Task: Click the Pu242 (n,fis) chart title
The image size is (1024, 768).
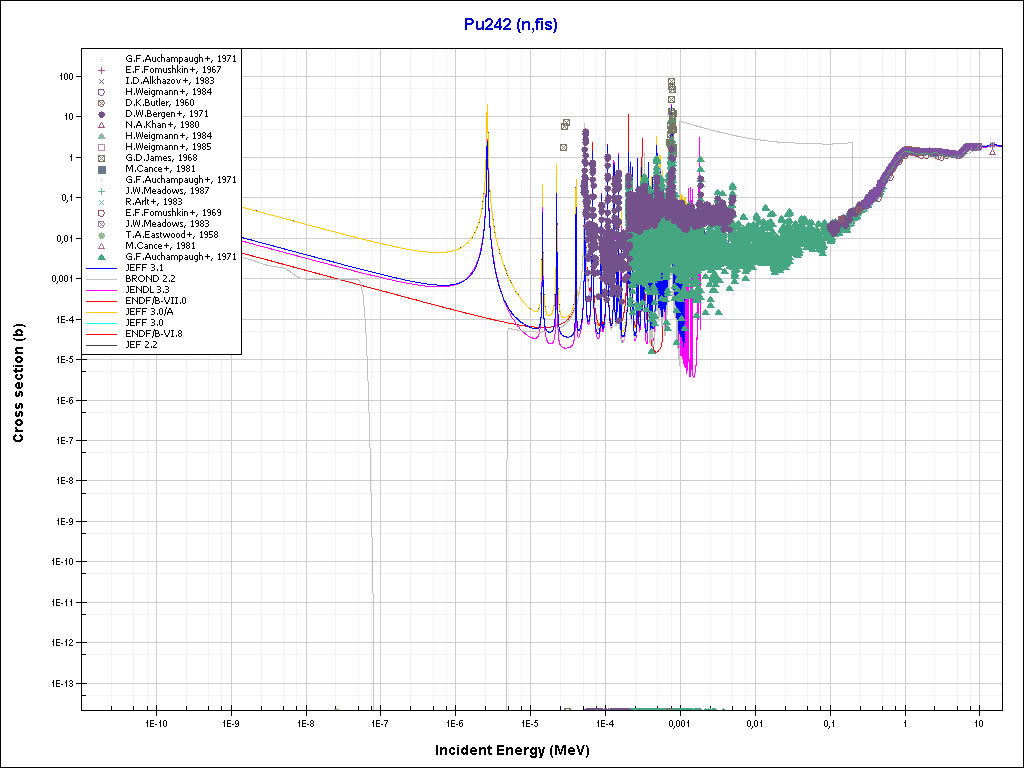Action: coord(511,25)
